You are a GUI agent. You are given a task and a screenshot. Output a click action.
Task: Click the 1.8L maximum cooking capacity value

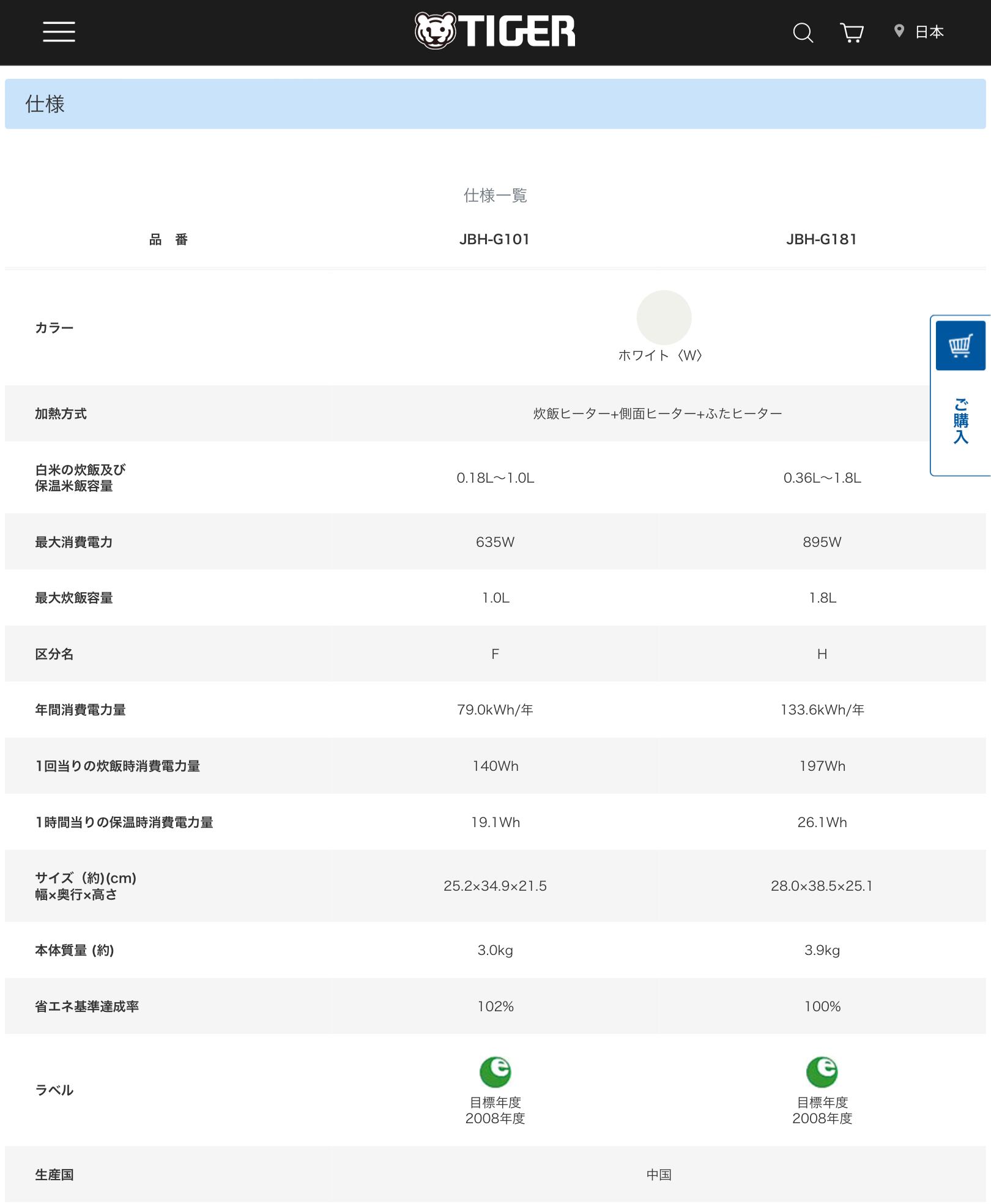point(822,598)
